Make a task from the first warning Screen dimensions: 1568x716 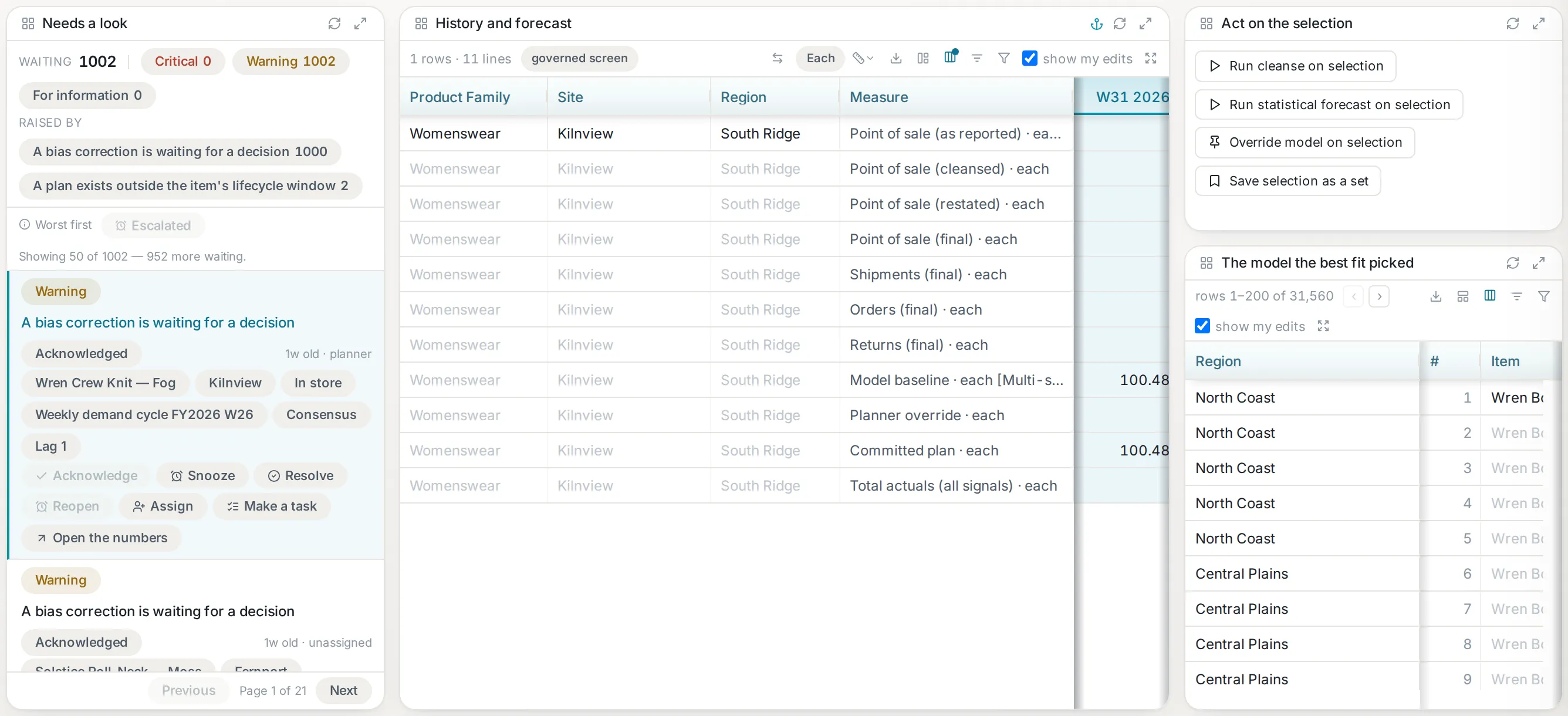pyautogui.click(x=272, y=506)
